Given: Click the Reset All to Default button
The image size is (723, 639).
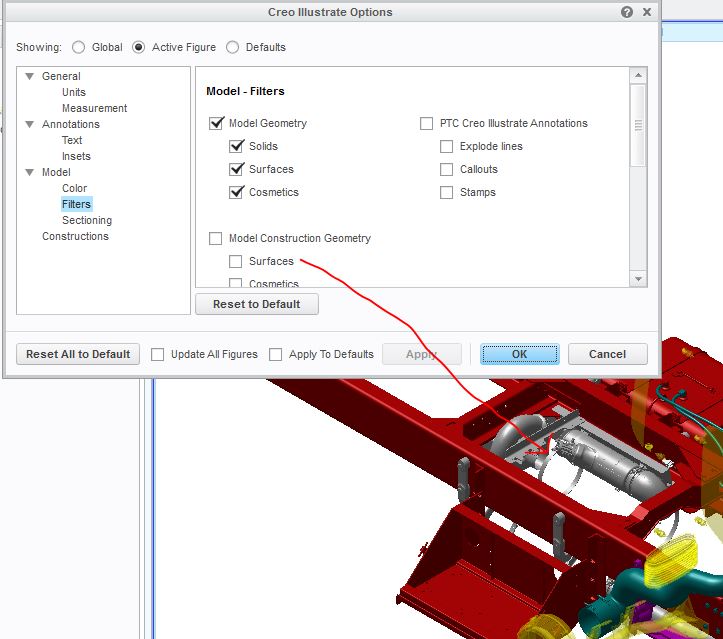Looking at the screenshot, I should click(x=78, y=354).
